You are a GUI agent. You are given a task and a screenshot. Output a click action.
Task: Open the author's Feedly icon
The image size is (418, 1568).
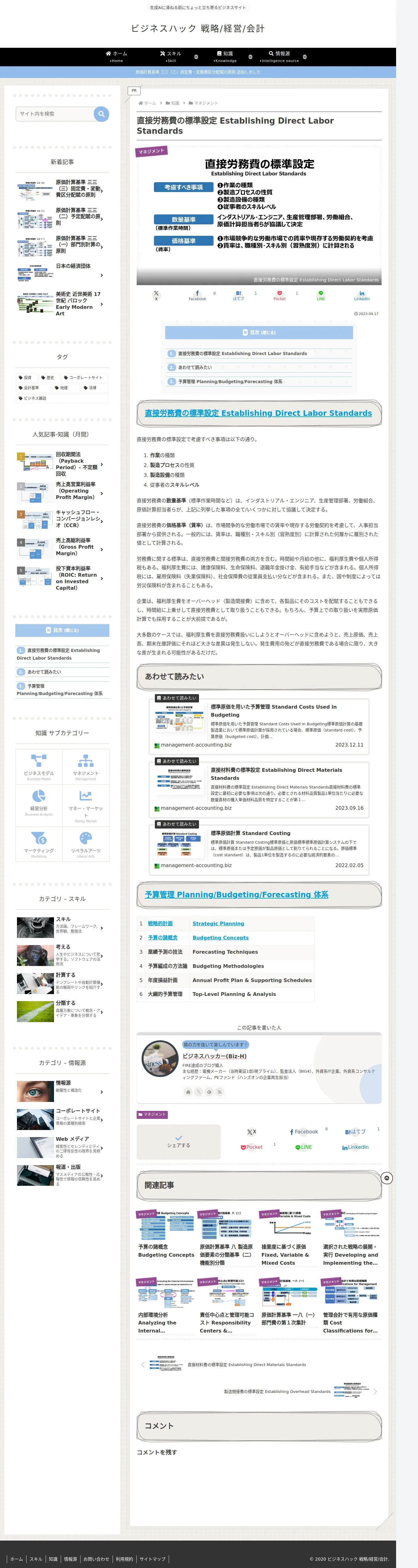tap(209, 1091)
